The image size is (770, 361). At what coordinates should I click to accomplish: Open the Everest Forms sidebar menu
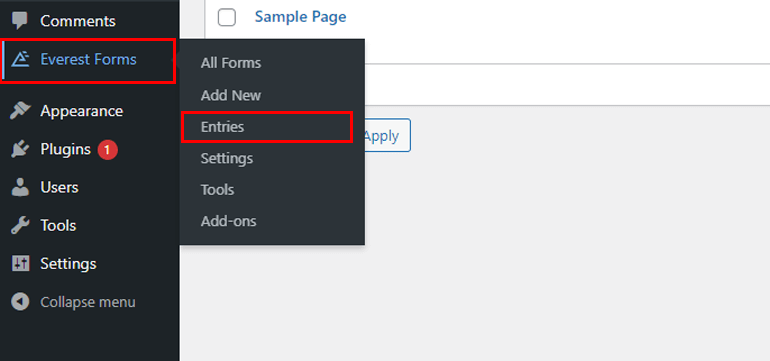coord(88,61)
